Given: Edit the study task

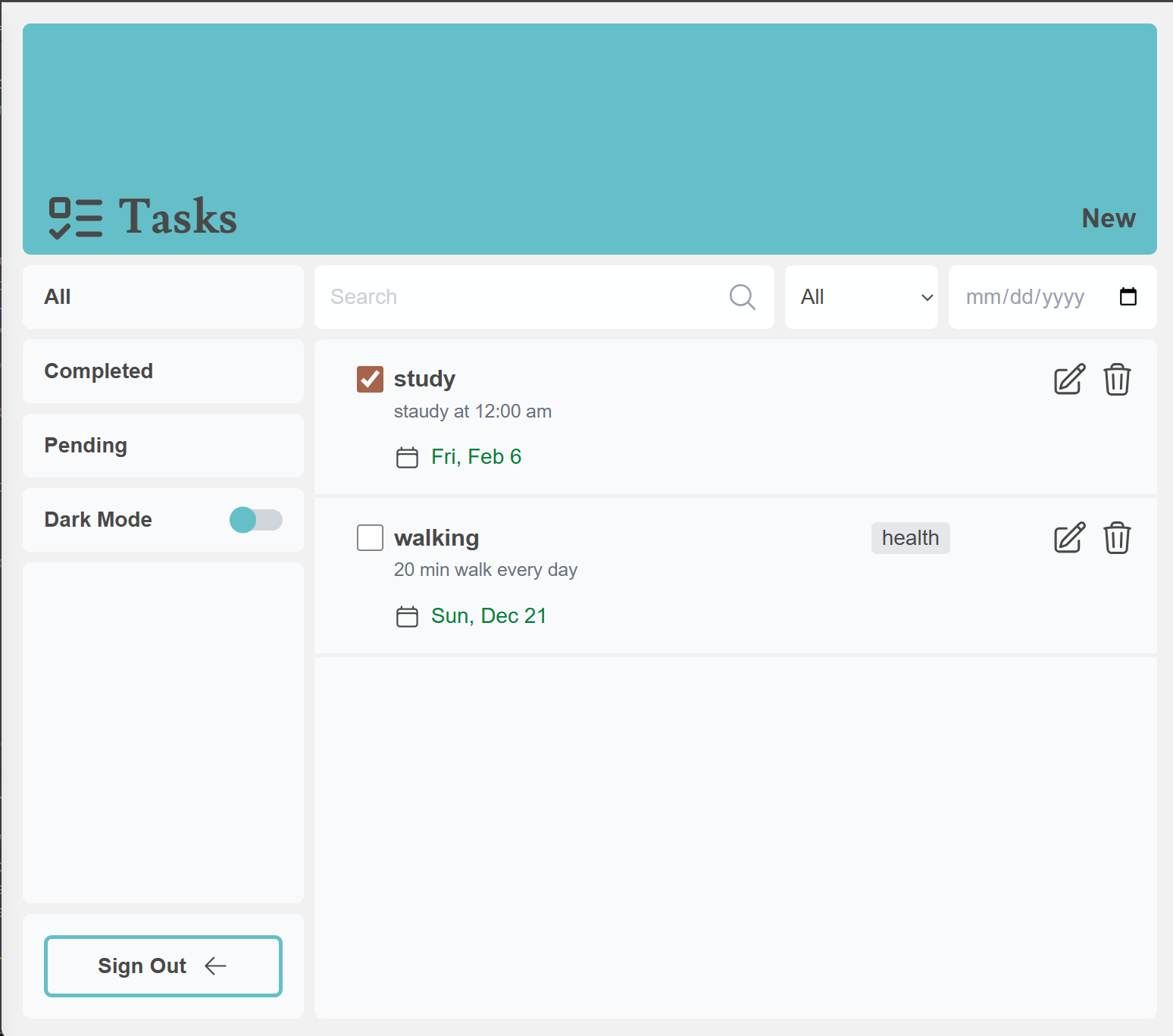Looking at the screenshot, I should pos(1069,380).
